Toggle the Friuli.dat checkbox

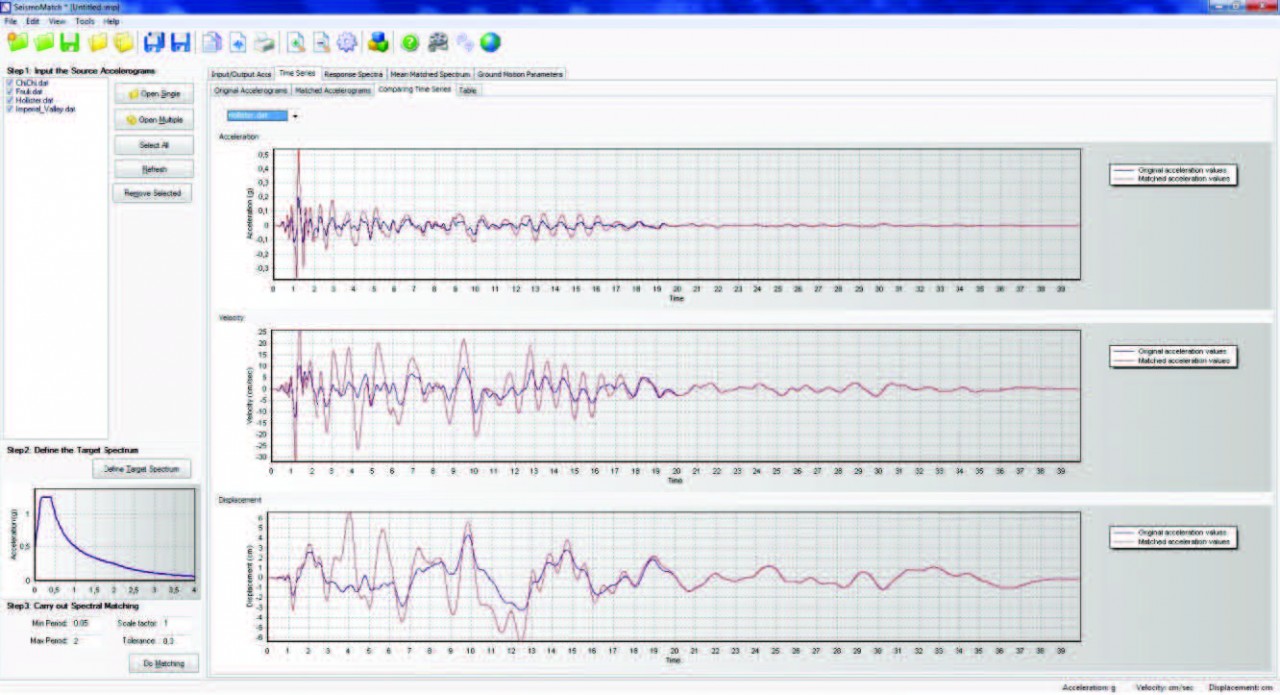pyautogui.click(x=9, y=91)
